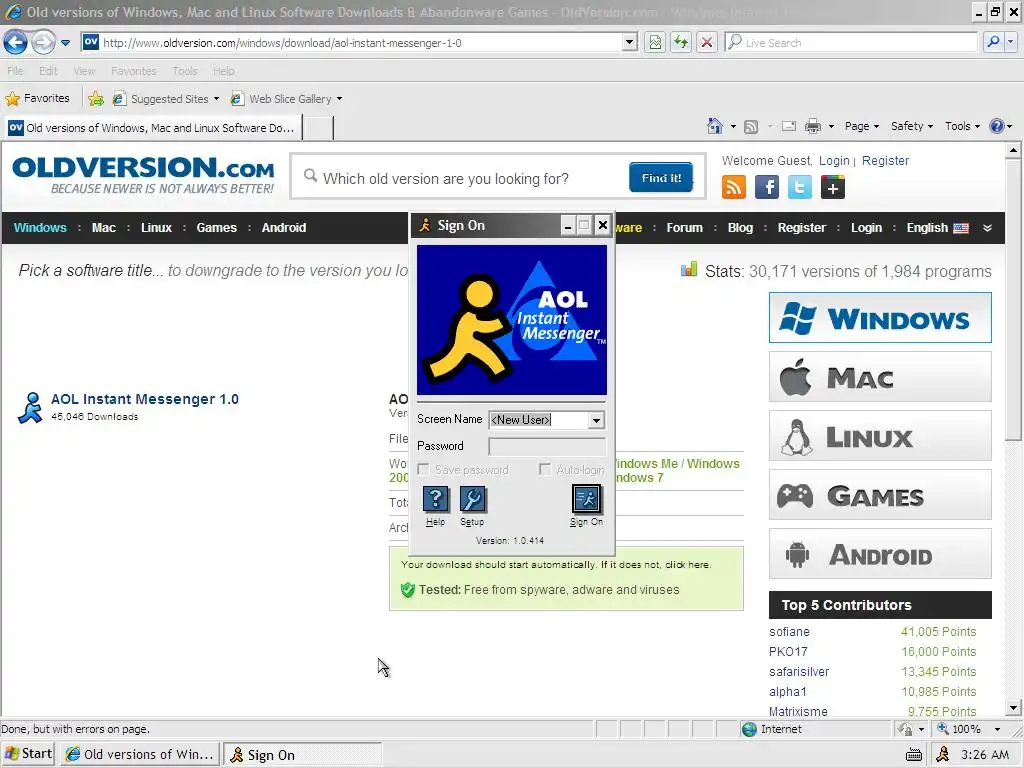
Task: Select the Old versions browser tab
Action: (x=153, y=128)
